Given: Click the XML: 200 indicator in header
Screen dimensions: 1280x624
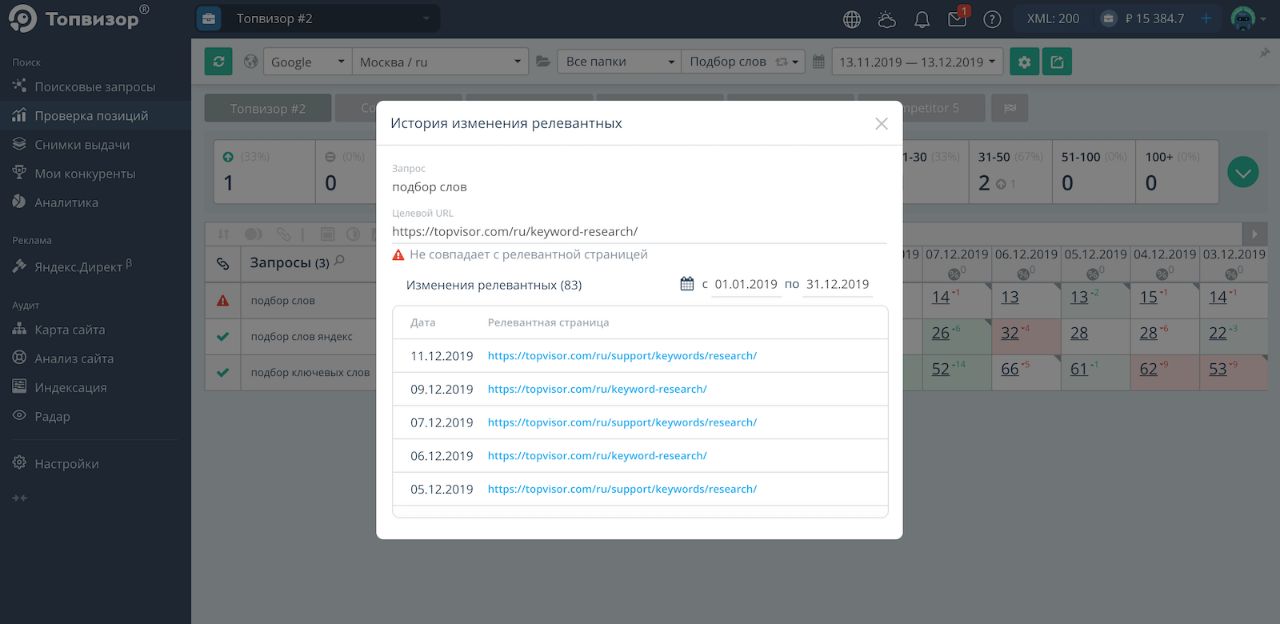Looking at the screenshot, I should click(x=1053, y=18).
